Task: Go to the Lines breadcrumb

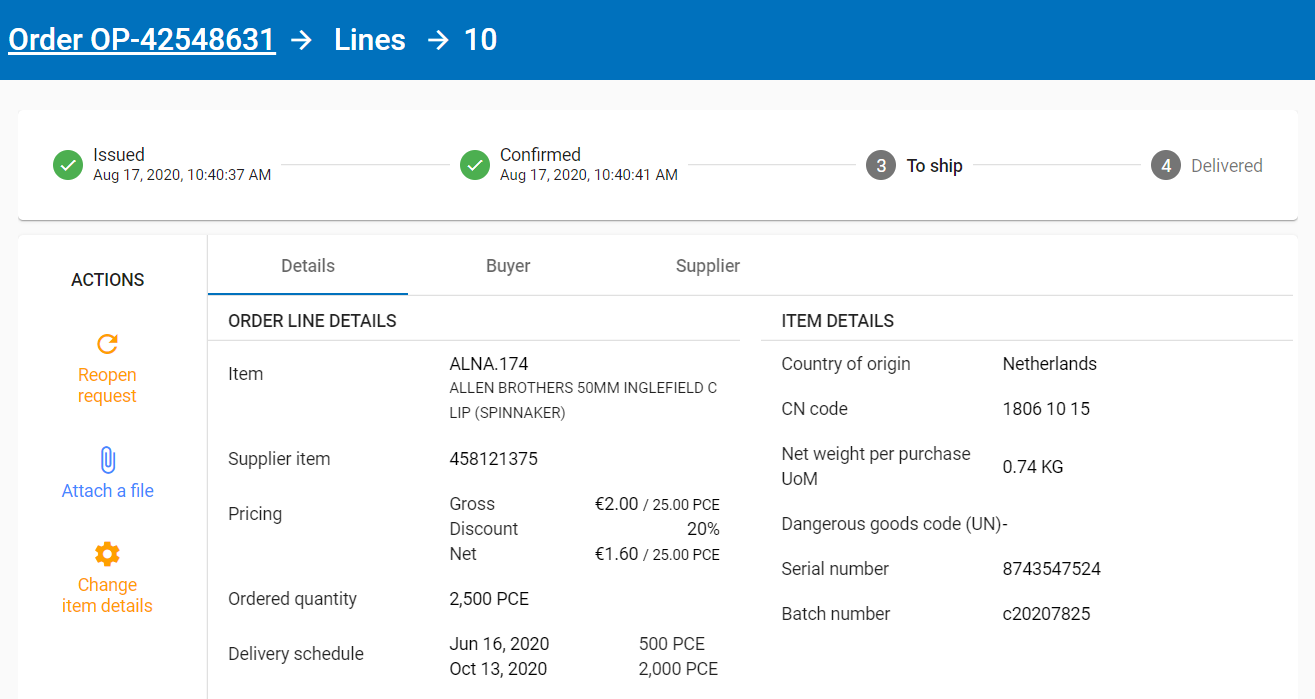Action: coord(370,39)
